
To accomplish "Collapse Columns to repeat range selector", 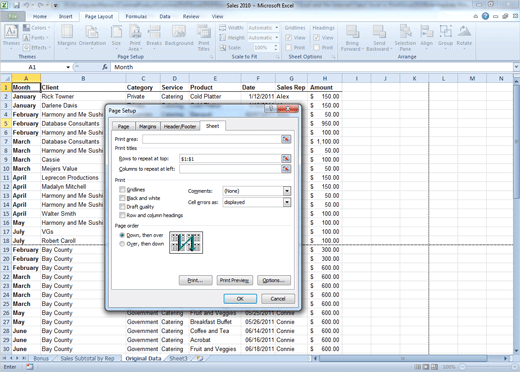I will click(286, 169).
